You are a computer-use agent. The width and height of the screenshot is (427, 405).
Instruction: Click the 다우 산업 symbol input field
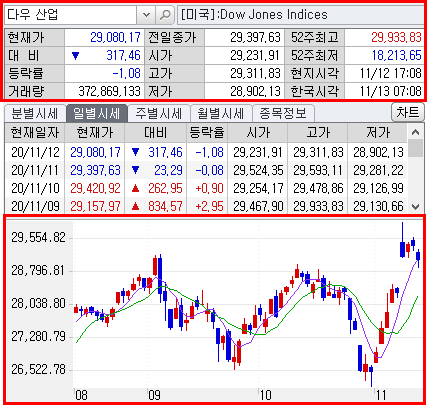[71, 15]
